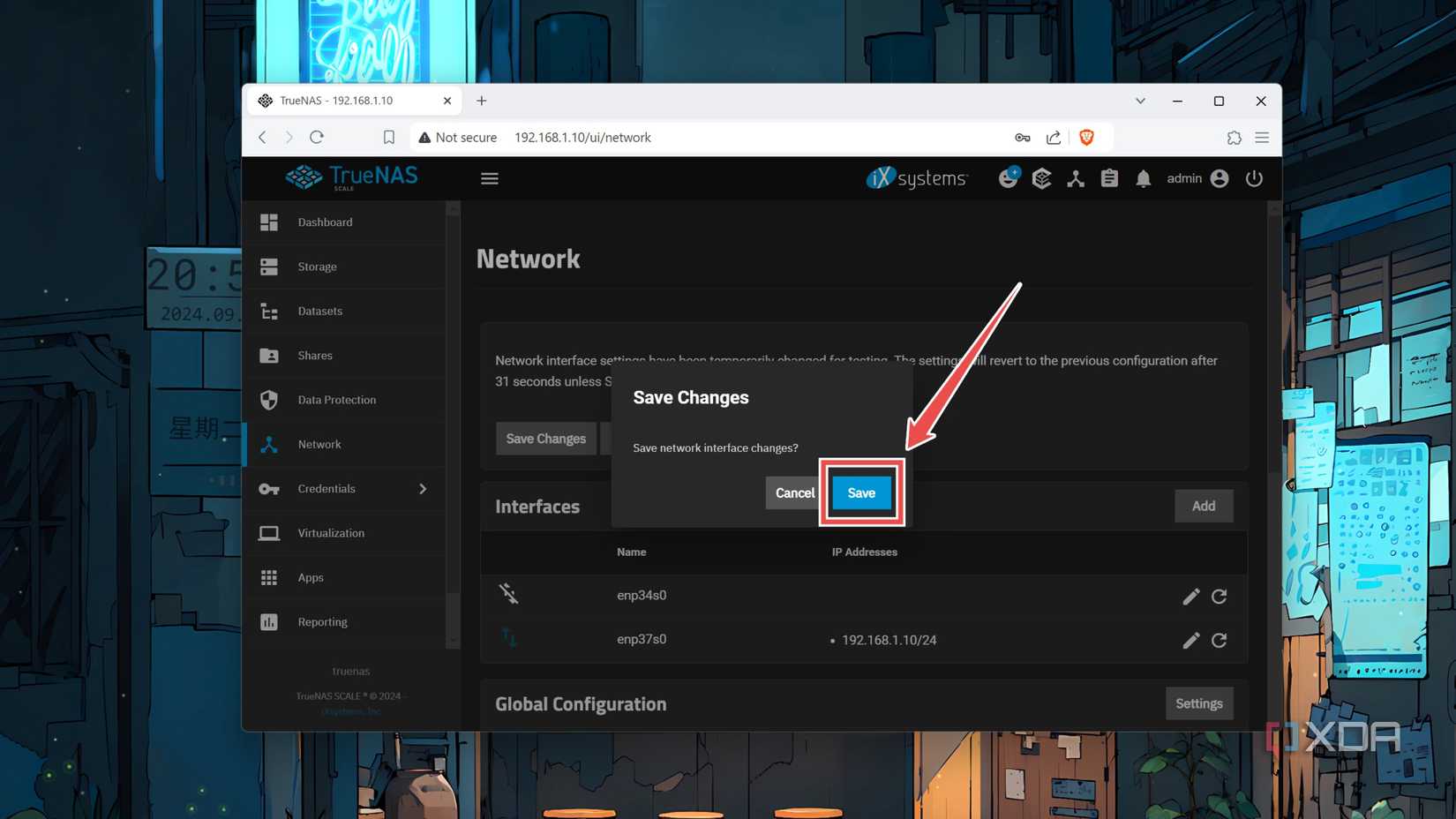This screenshot has height=819, width=1456.
Task: Edit the enp37s0 interface with the pencil icon
Action: point(1190,640)
